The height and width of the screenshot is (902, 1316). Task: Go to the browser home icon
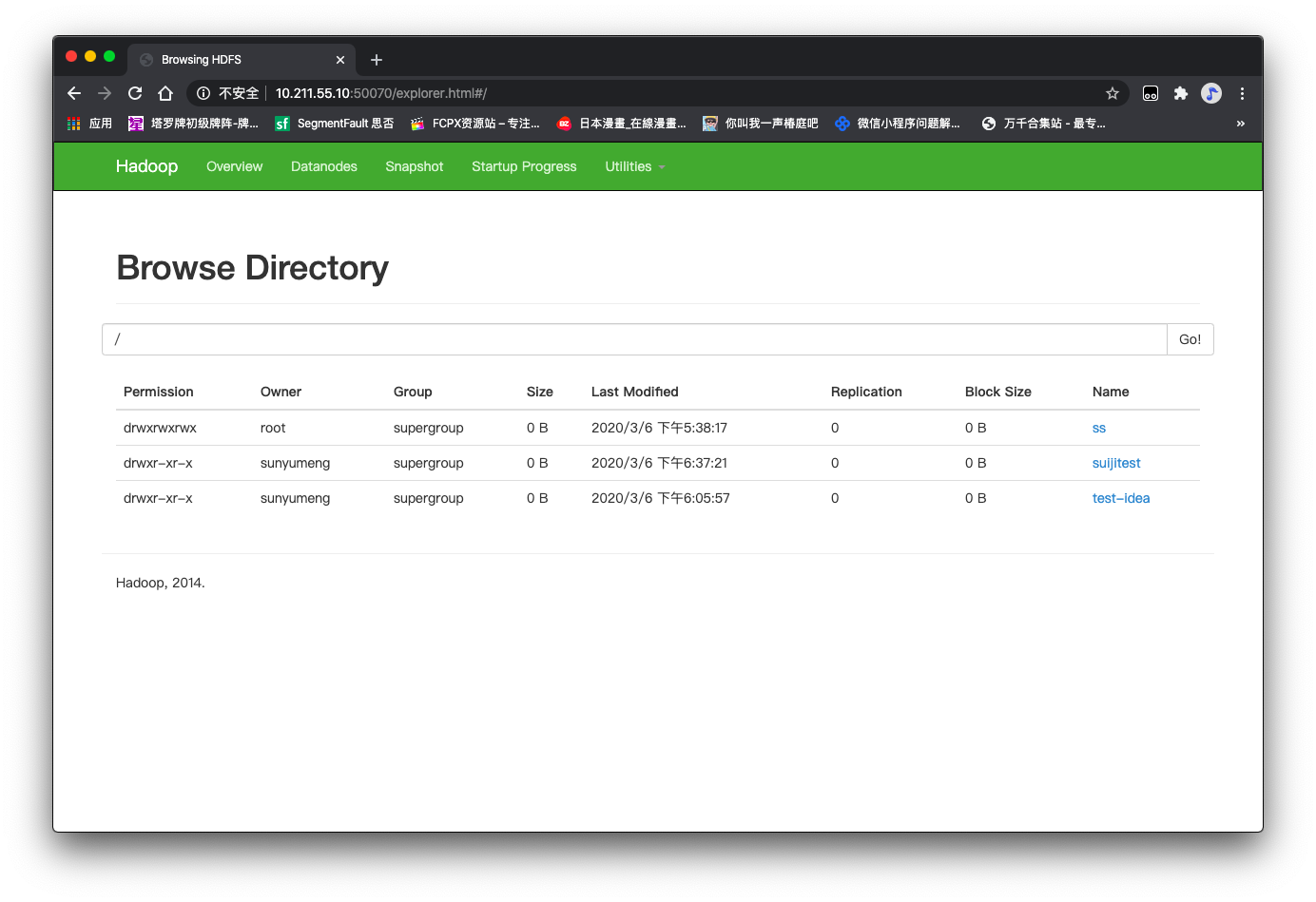pyautogui.click(x=165, y=93)
